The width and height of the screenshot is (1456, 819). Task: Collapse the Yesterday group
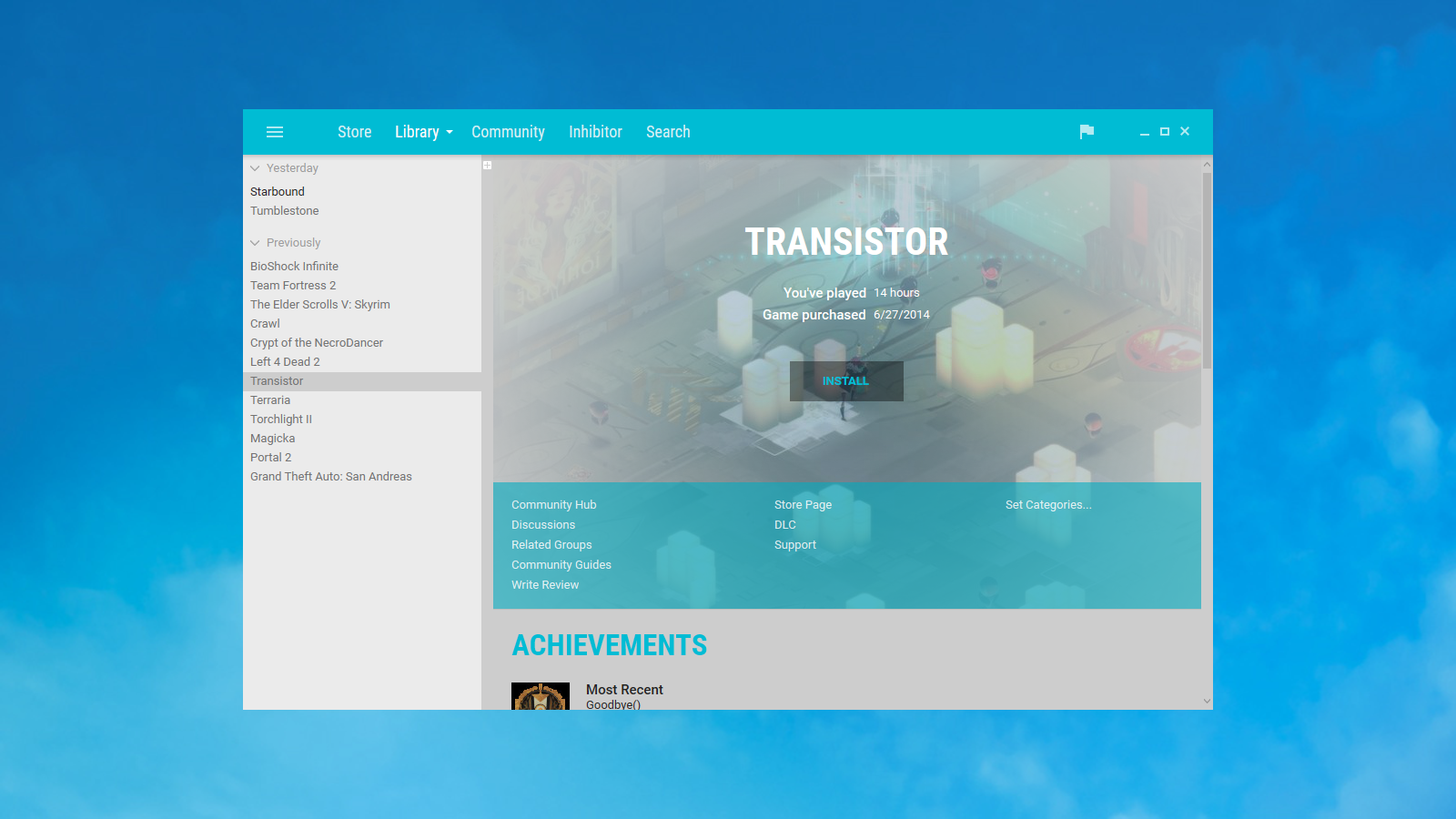(x=256, y=168)
